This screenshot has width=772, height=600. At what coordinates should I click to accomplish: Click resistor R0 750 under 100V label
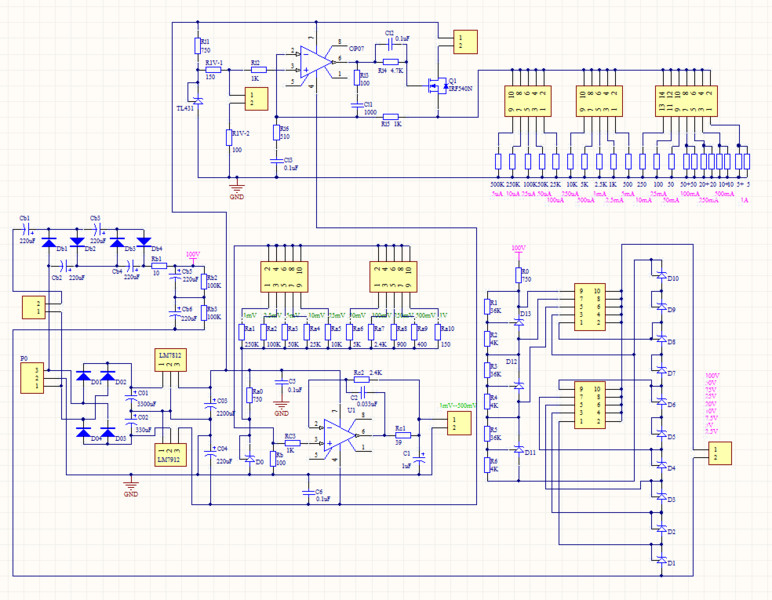coord(518,274)
